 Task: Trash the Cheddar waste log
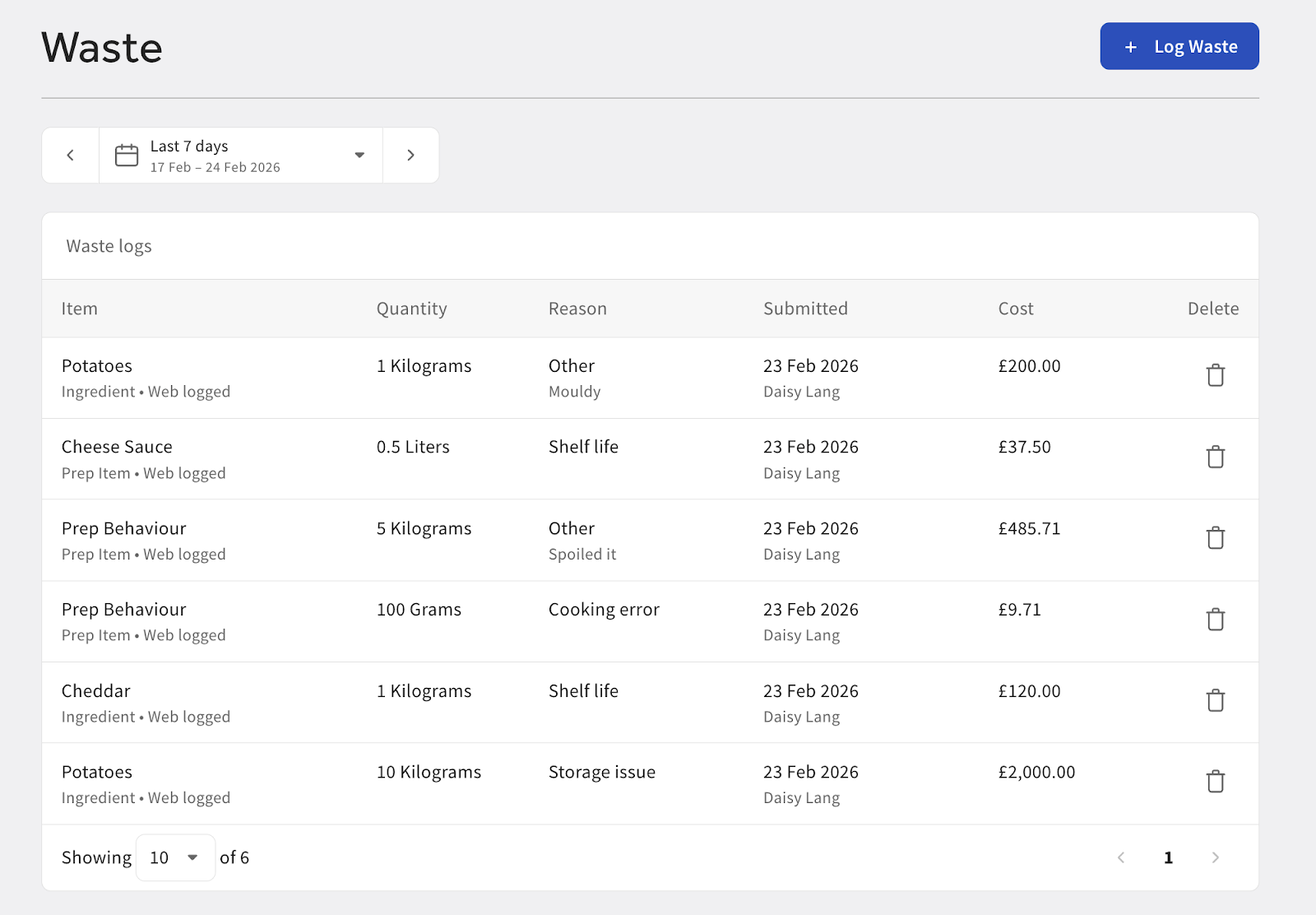tap(1215, 701)
